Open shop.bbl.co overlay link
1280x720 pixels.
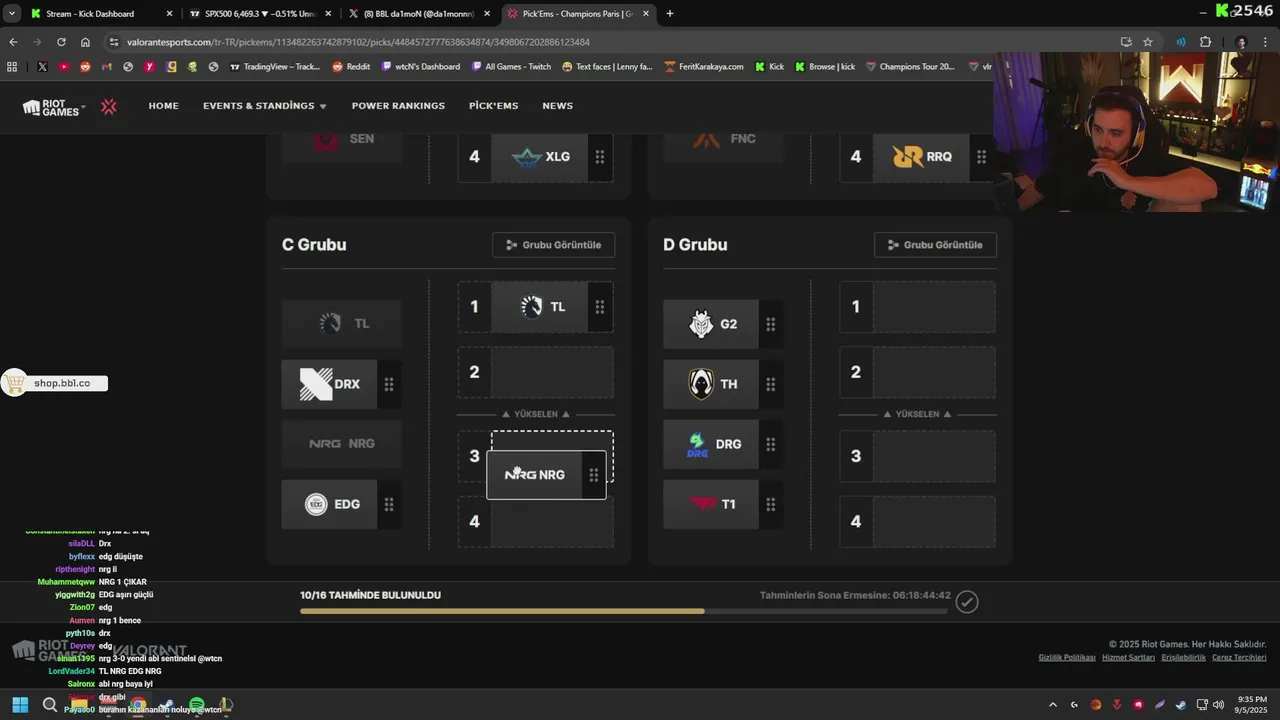[55, 383]
